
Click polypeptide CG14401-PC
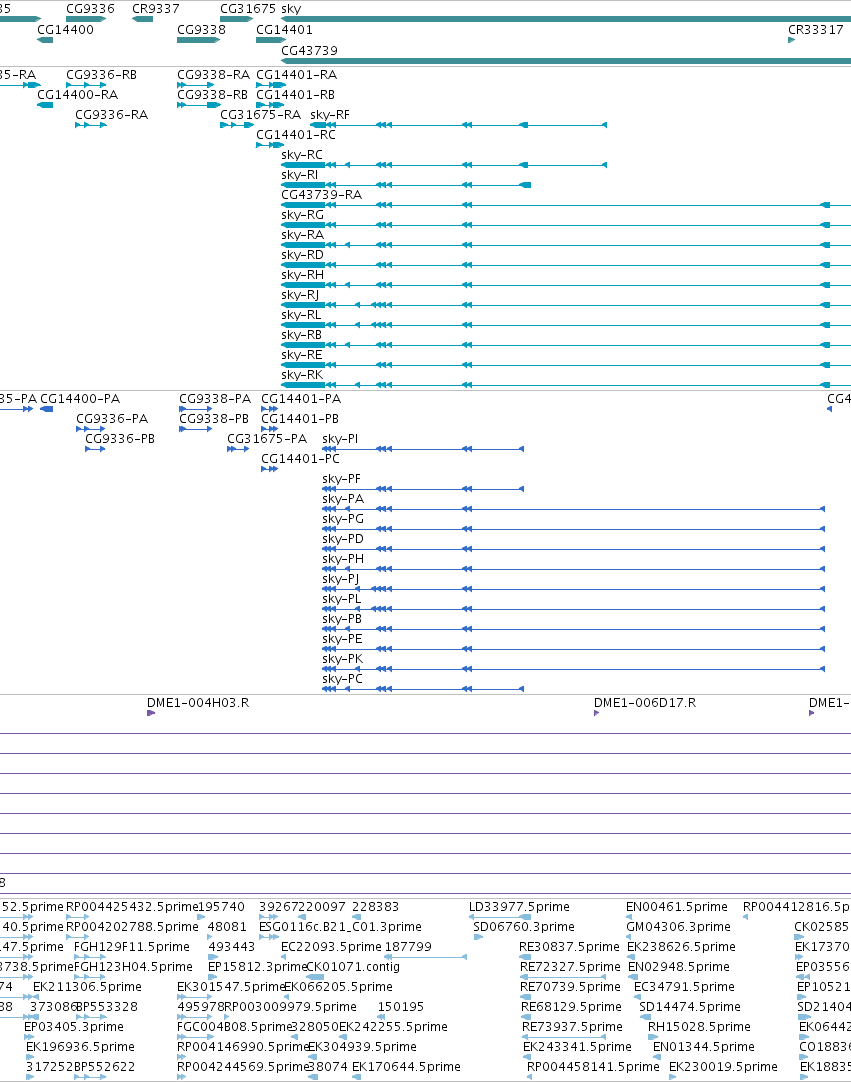[300, 459]
